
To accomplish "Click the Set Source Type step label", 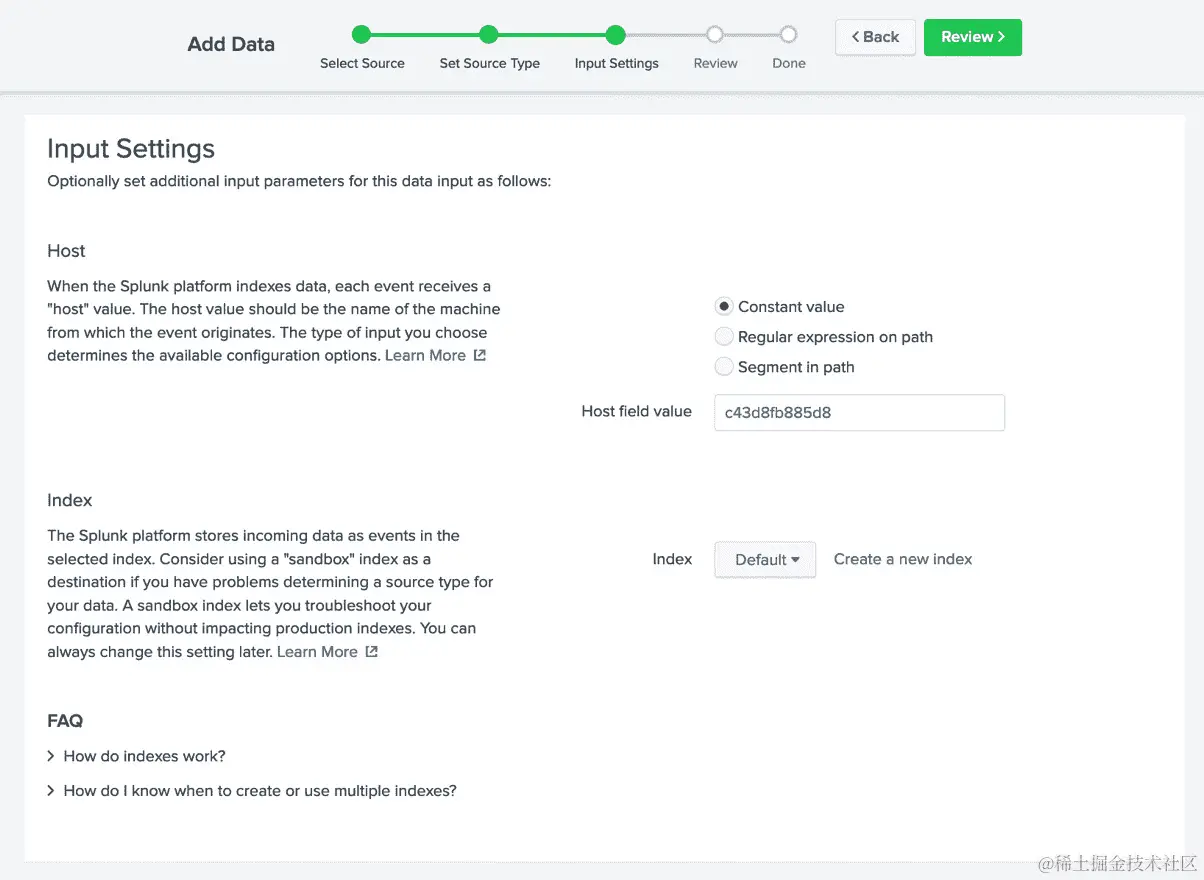I will point(489,63).
